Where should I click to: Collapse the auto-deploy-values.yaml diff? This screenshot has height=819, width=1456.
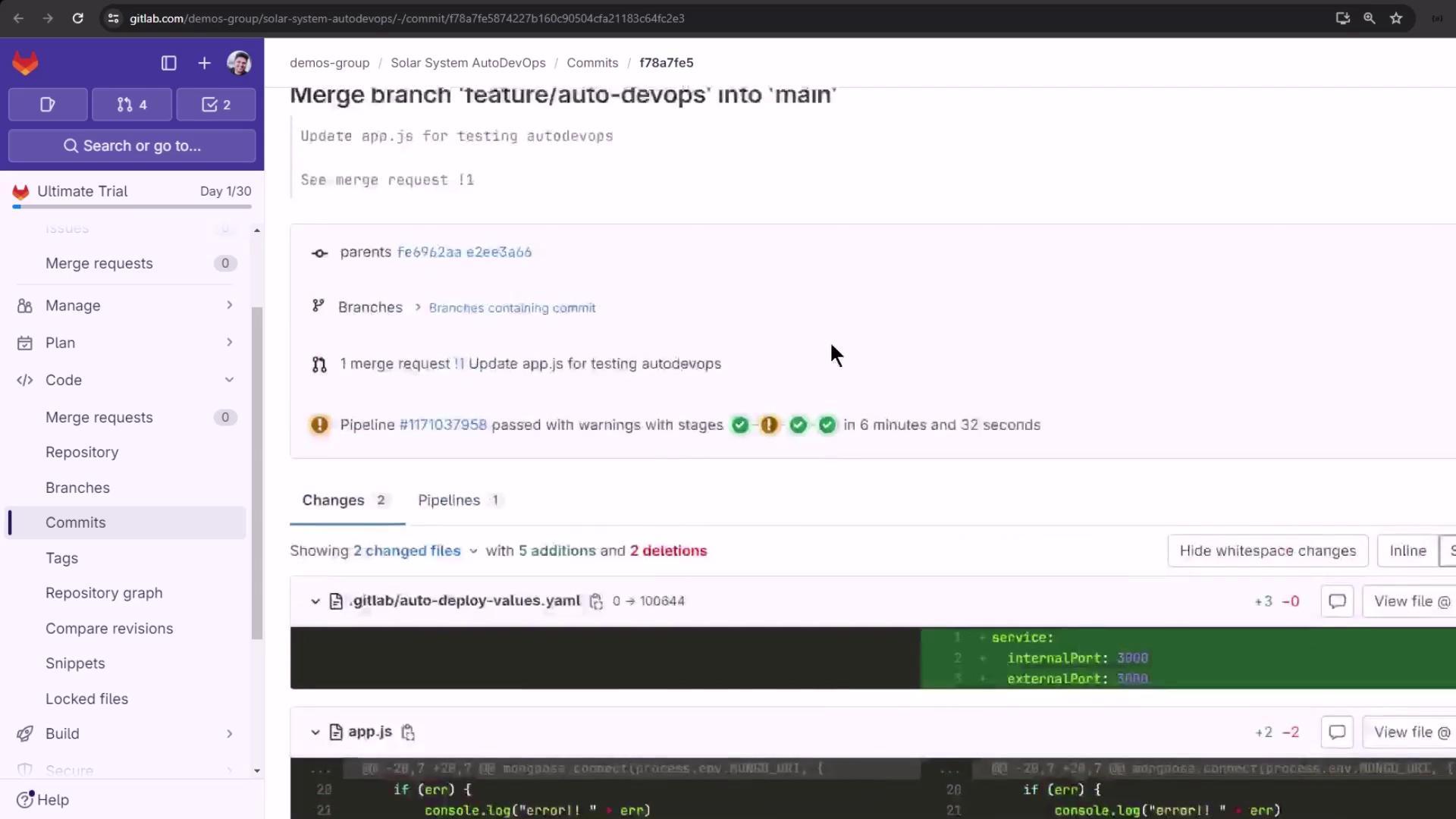tap(315, 601)
